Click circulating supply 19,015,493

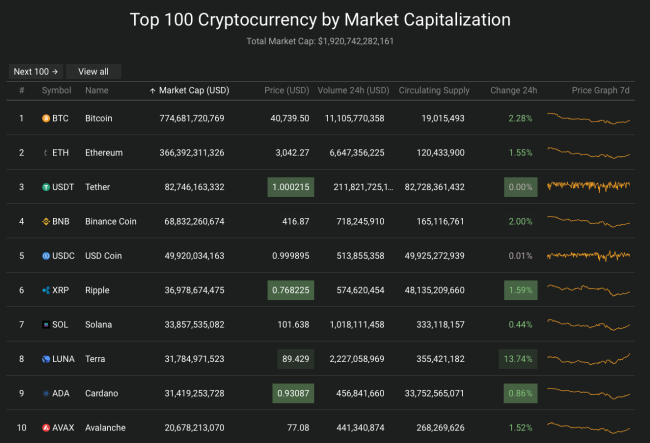(443, 119)
